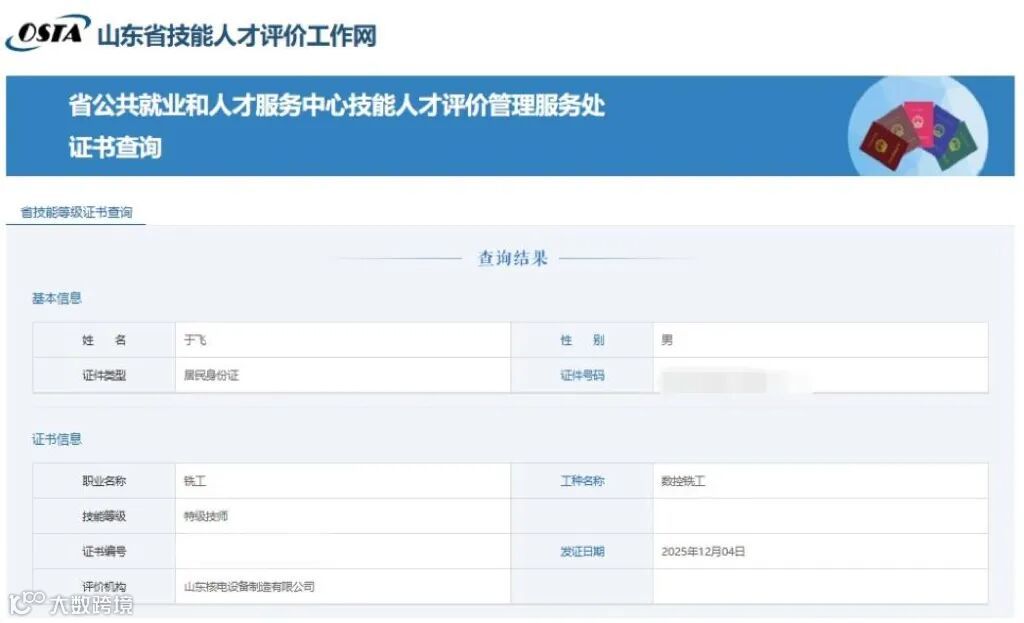Click the 评价机构 field label
1024x623 pixels.
pos(104,586)
